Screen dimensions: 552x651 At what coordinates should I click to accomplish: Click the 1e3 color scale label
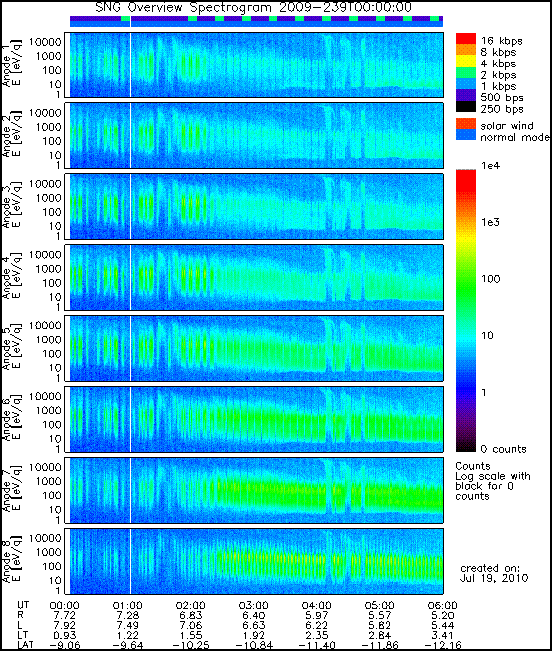pyautogui.click(x=491, y=223)
